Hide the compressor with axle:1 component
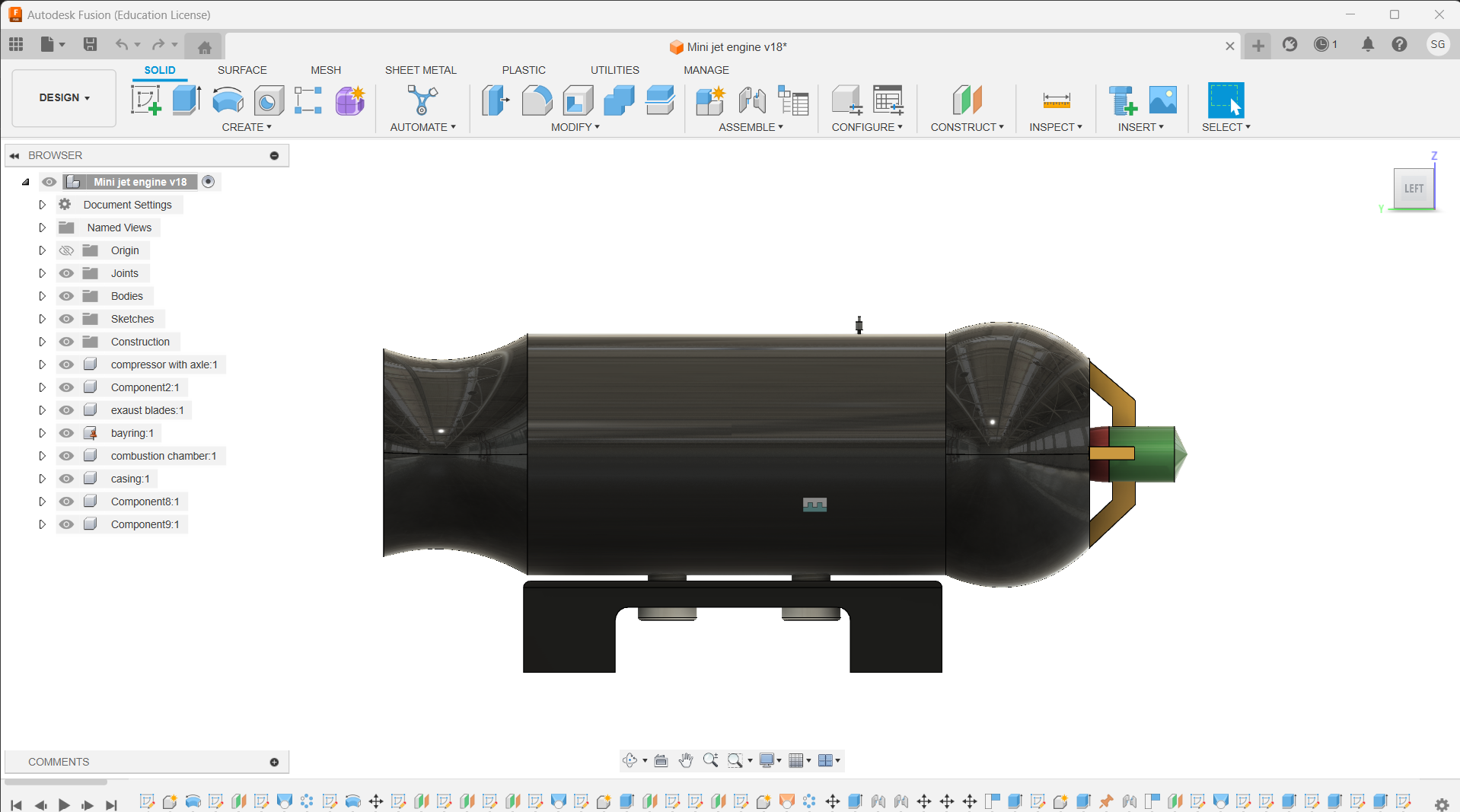This screenshot has height=812, width=1460. pyautogui.click(x=66, y=365)
